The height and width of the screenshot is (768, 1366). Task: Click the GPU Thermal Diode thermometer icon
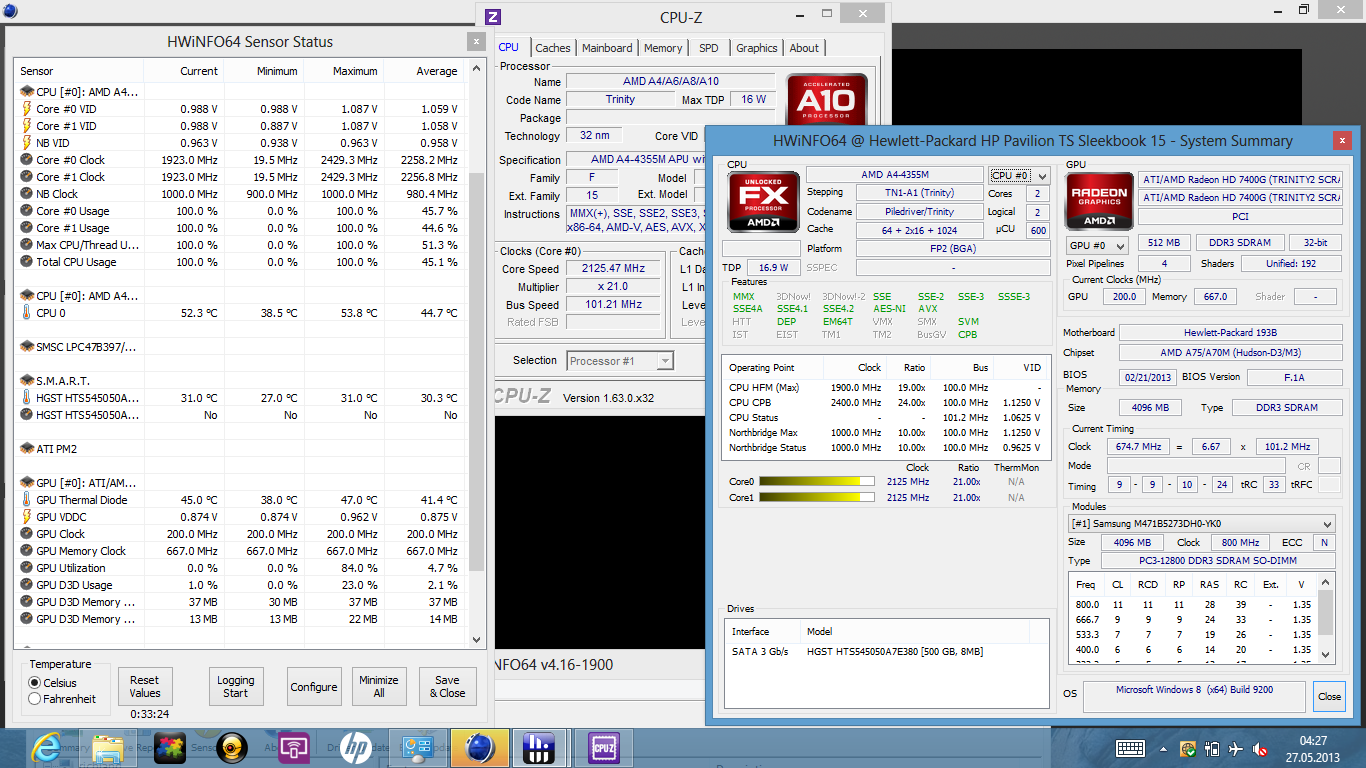click(x=27, y=500)
